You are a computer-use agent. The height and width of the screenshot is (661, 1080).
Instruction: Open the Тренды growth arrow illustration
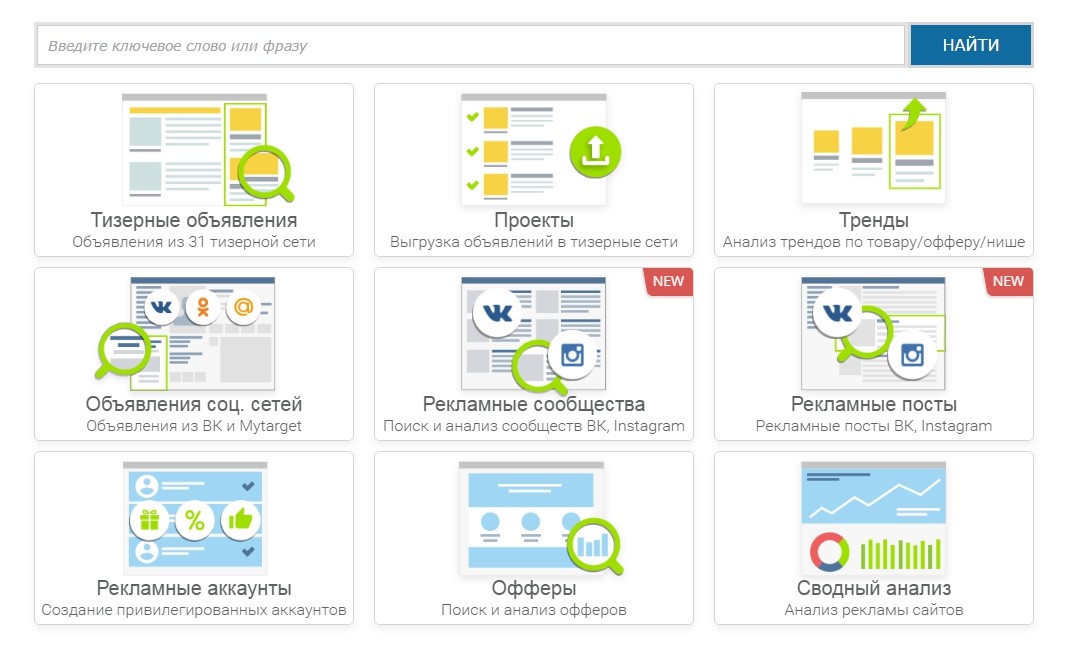click(873, 147)
